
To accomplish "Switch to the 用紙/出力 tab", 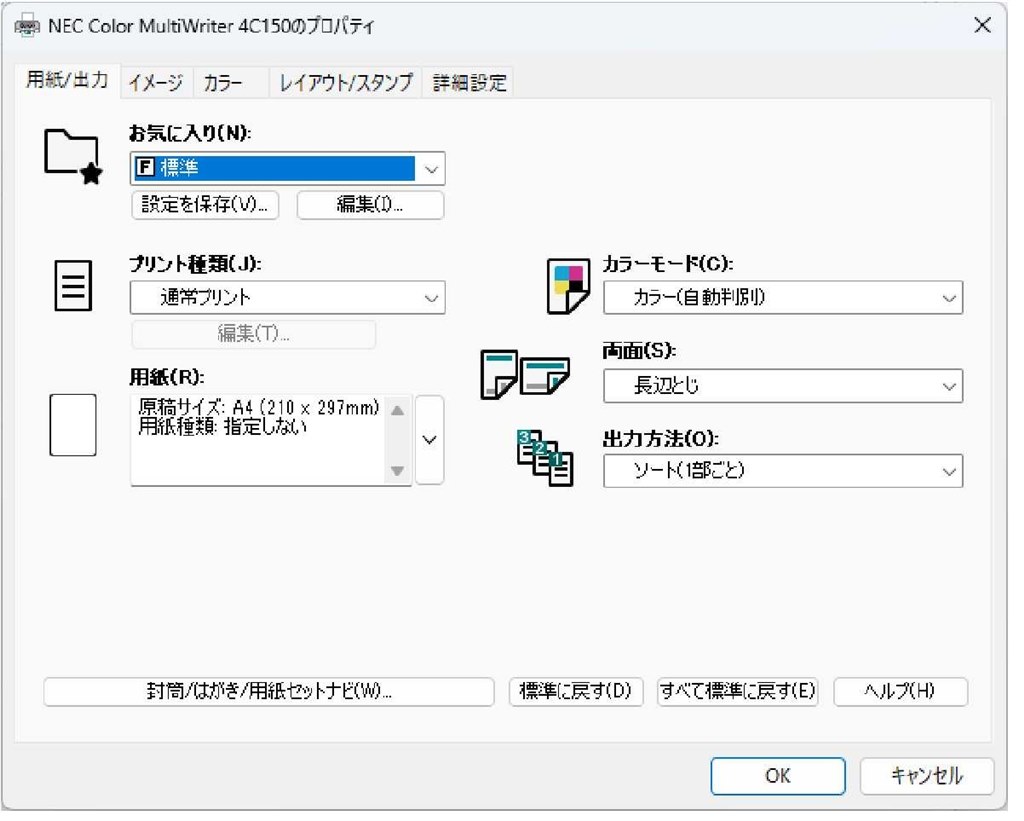I will [67, 82].
